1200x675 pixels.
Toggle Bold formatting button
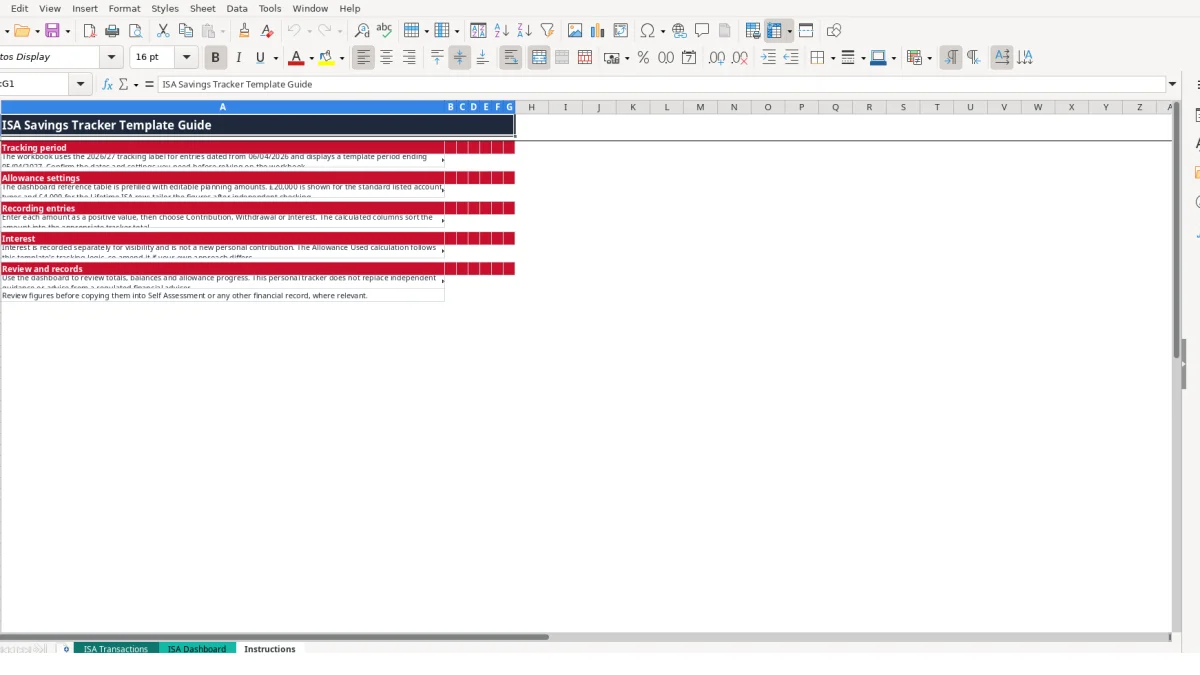coord(215,58)
